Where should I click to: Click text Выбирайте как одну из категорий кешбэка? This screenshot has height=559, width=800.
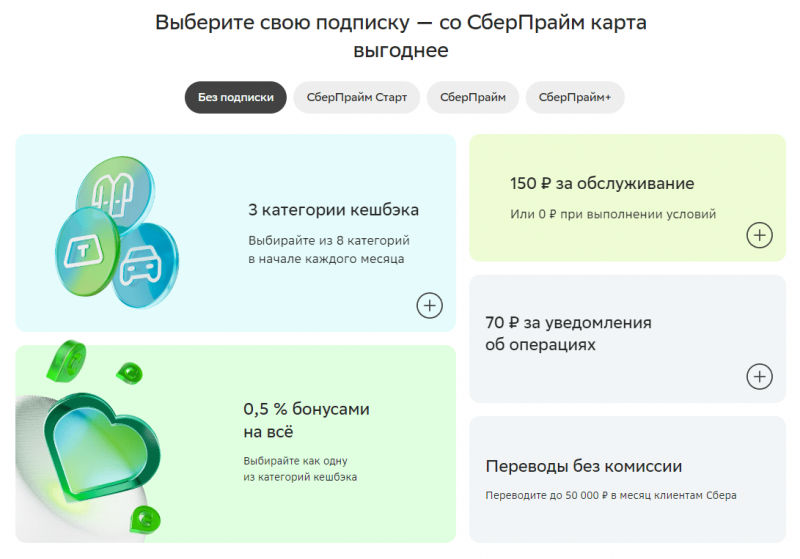300,469
